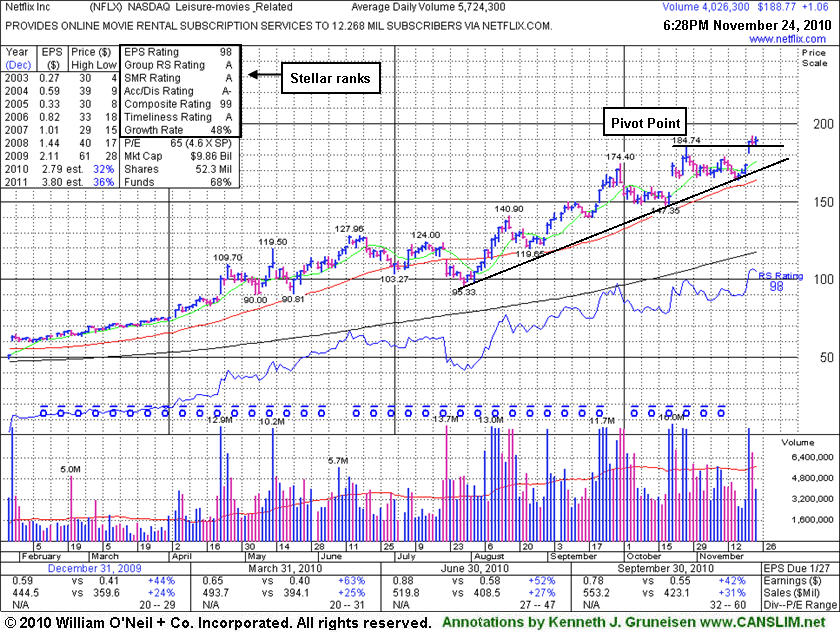Select the 2003 yearly EPS row

click(61, 78)
